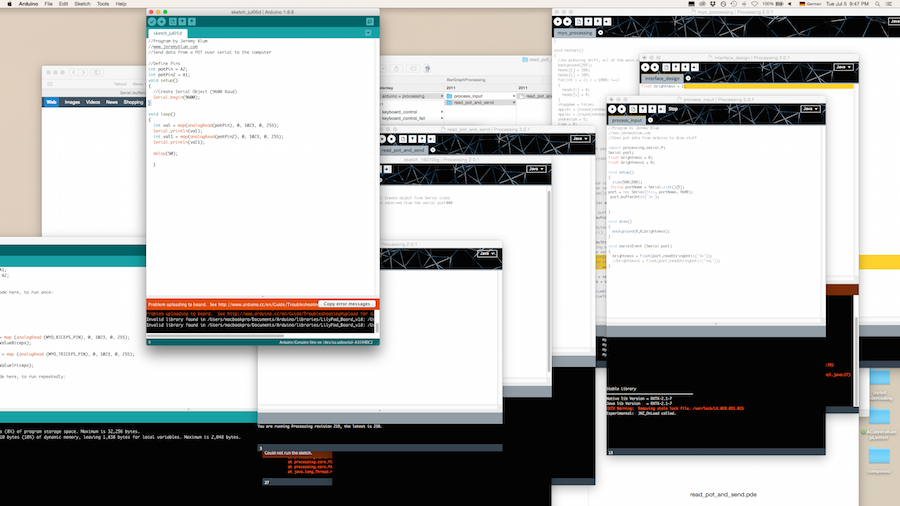Open the Apple menu

click(9, 4)
